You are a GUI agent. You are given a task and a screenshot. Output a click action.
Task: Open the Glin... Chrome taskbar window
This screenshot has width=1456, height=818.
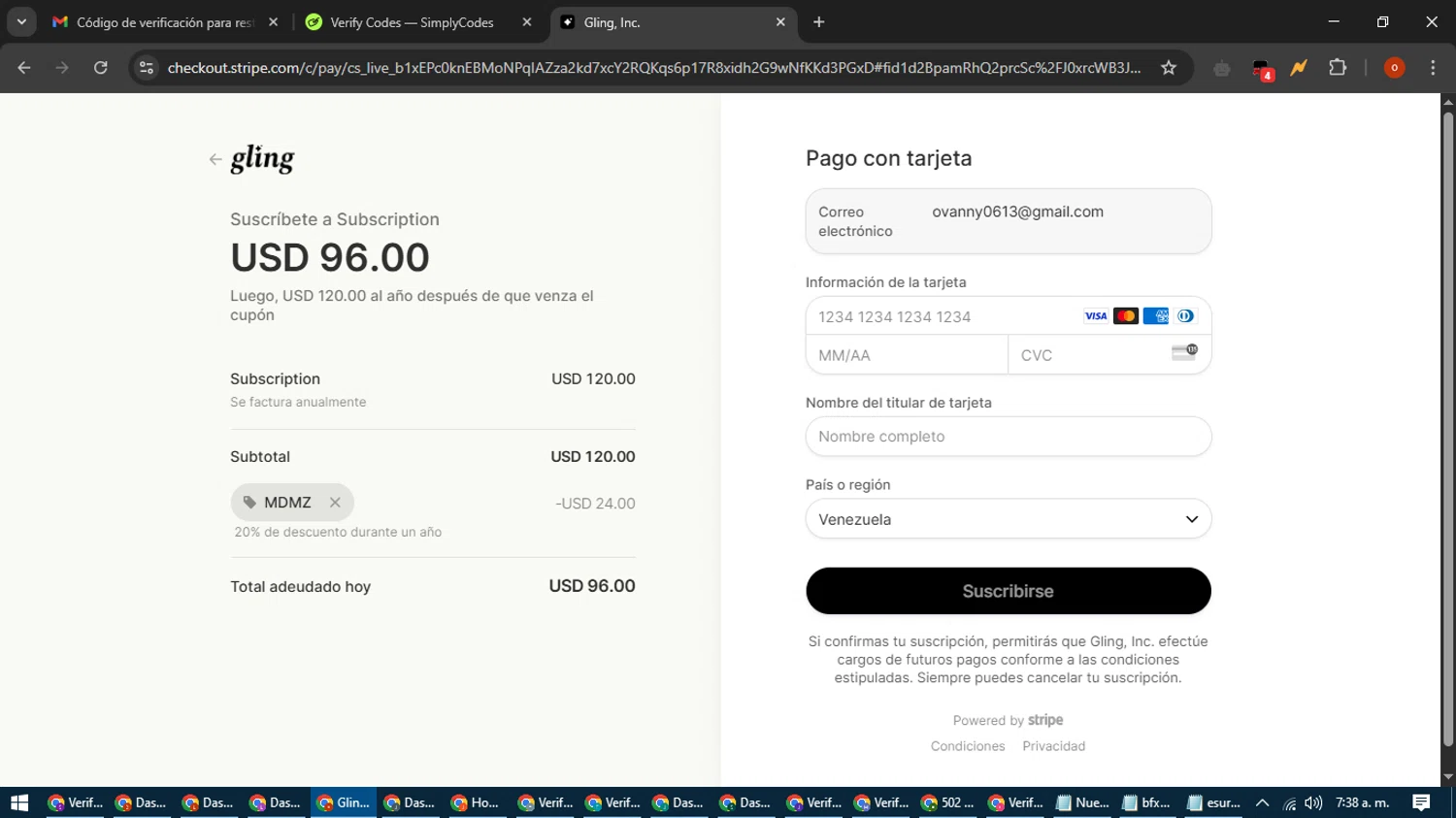(345, 802)
